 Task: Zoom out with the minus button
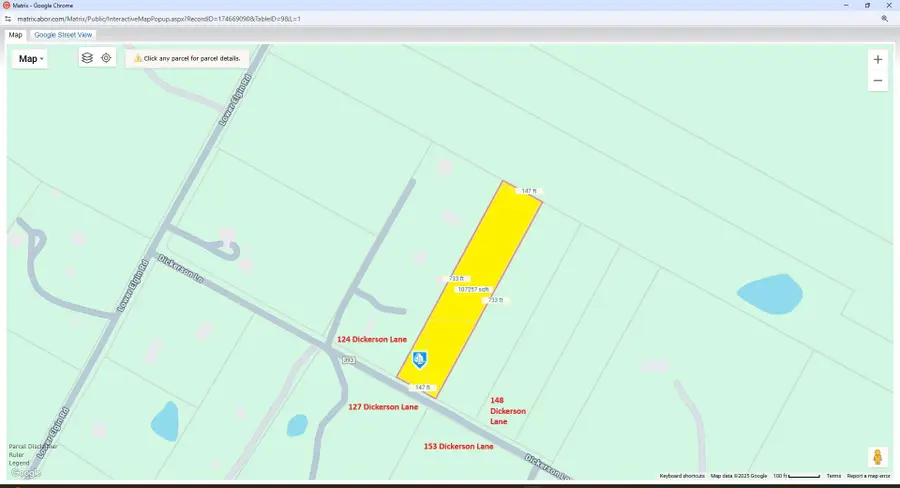(x=878, y=80)
